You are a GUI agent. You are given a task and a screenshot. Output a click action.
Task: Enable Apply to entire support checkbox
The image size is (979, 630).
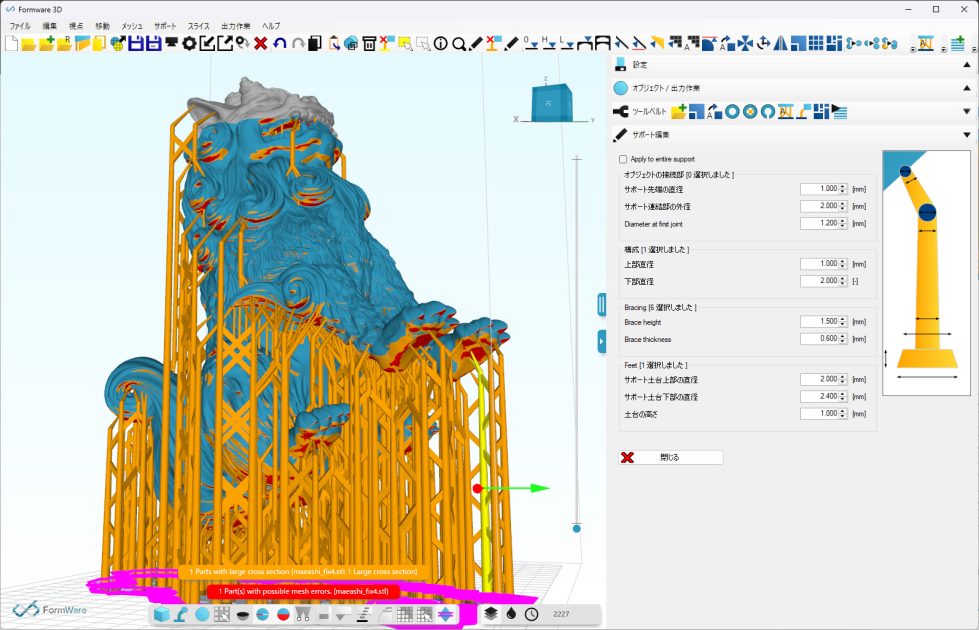[x=623, y=159]
